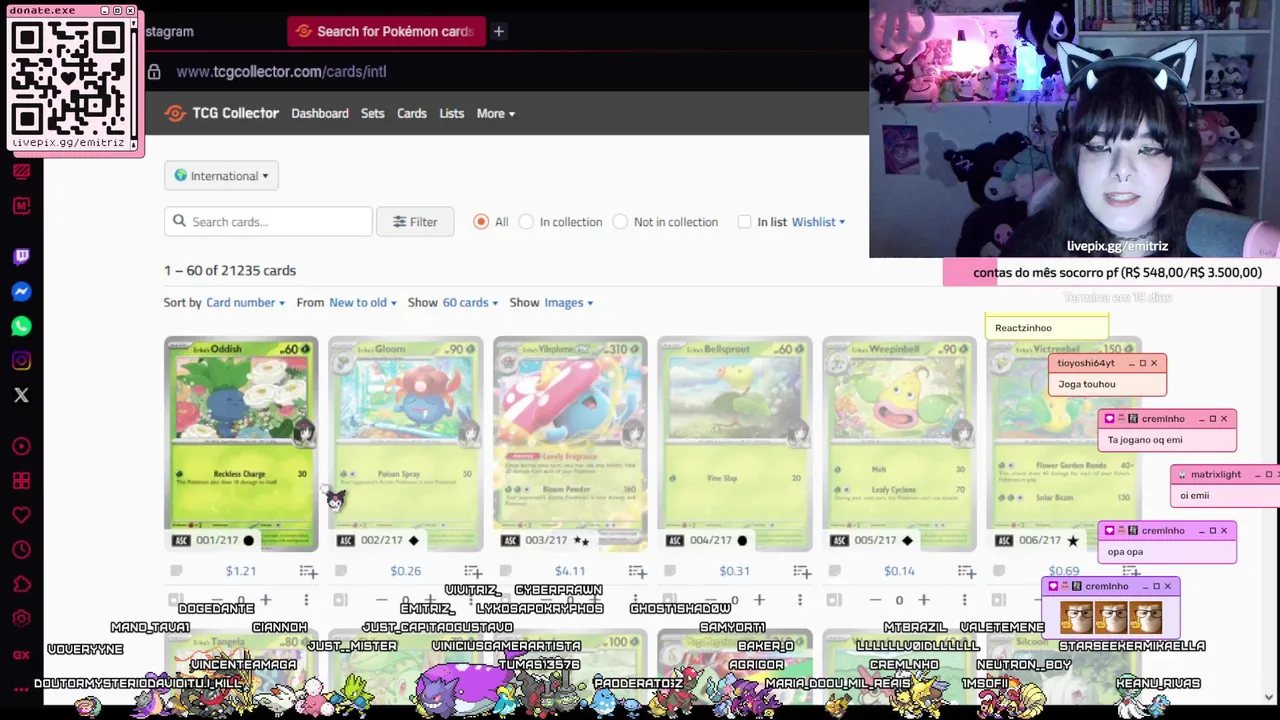This screenshot has height=720, width=1280.
Task: Close the tioyoshi64yt chat popup
Action: 1154,363
